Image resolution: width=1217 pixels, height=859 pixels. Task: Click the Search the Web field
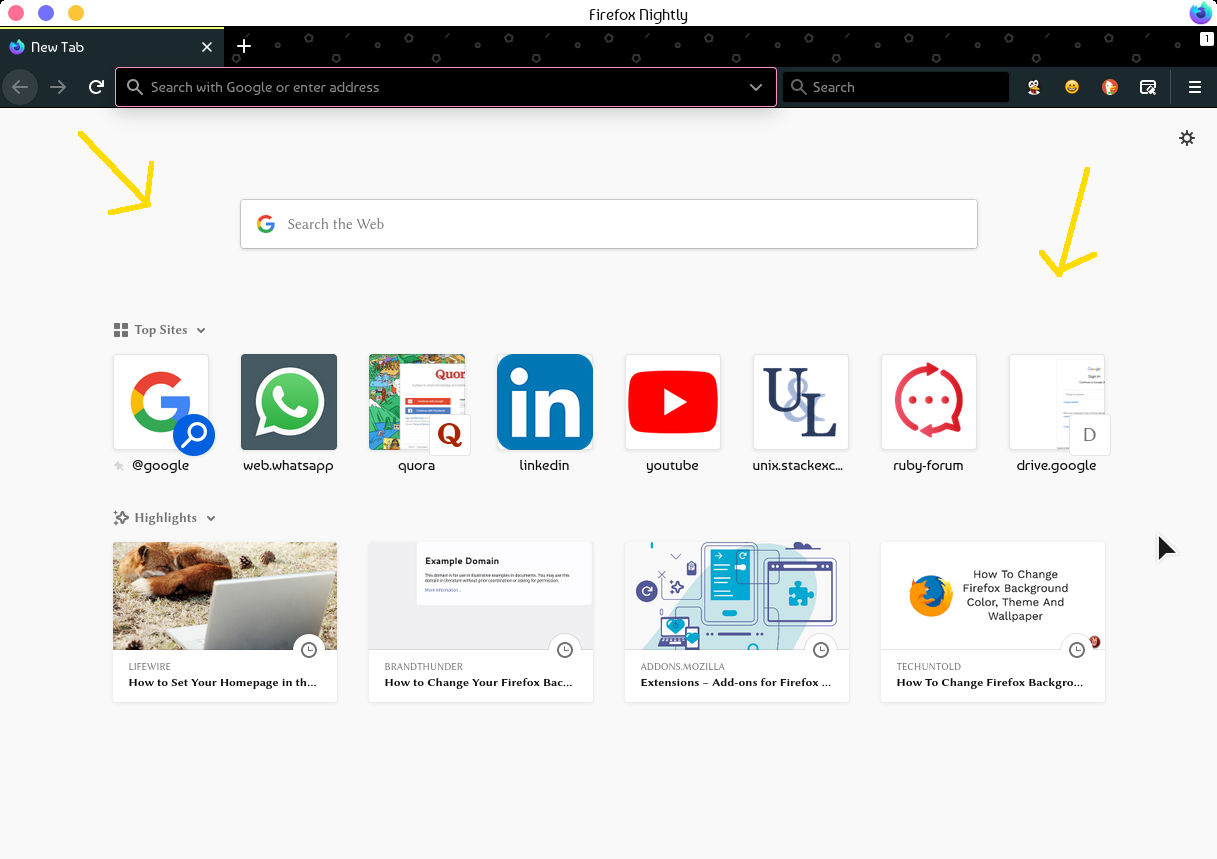[608, 224]
